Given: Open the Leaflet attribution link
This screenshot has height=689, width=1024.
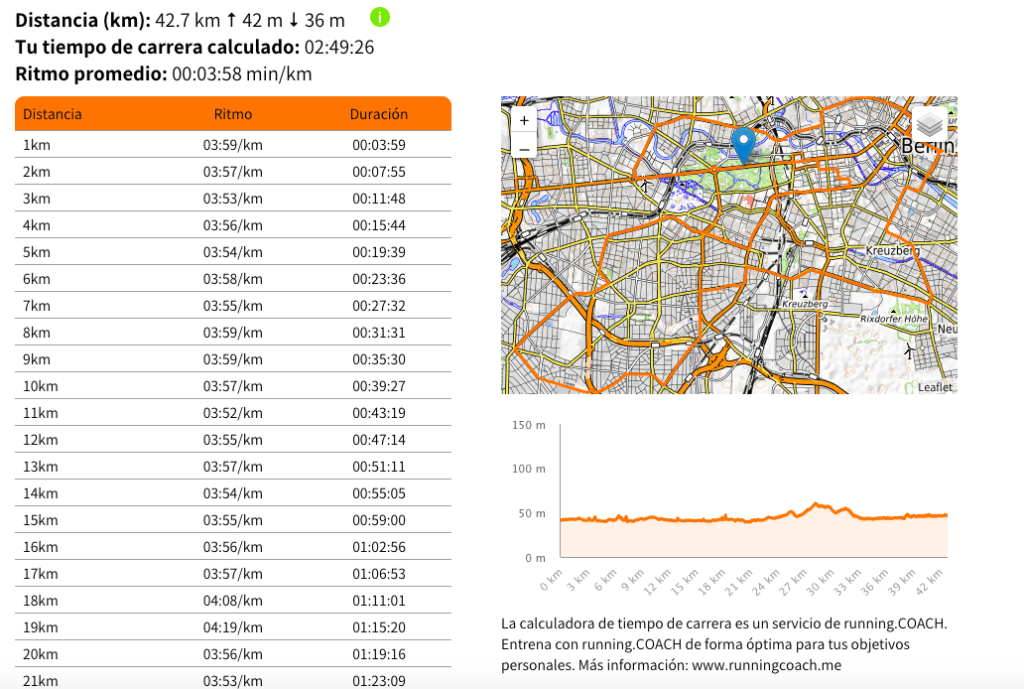Looking at the screenshot, I should point(935,387).
